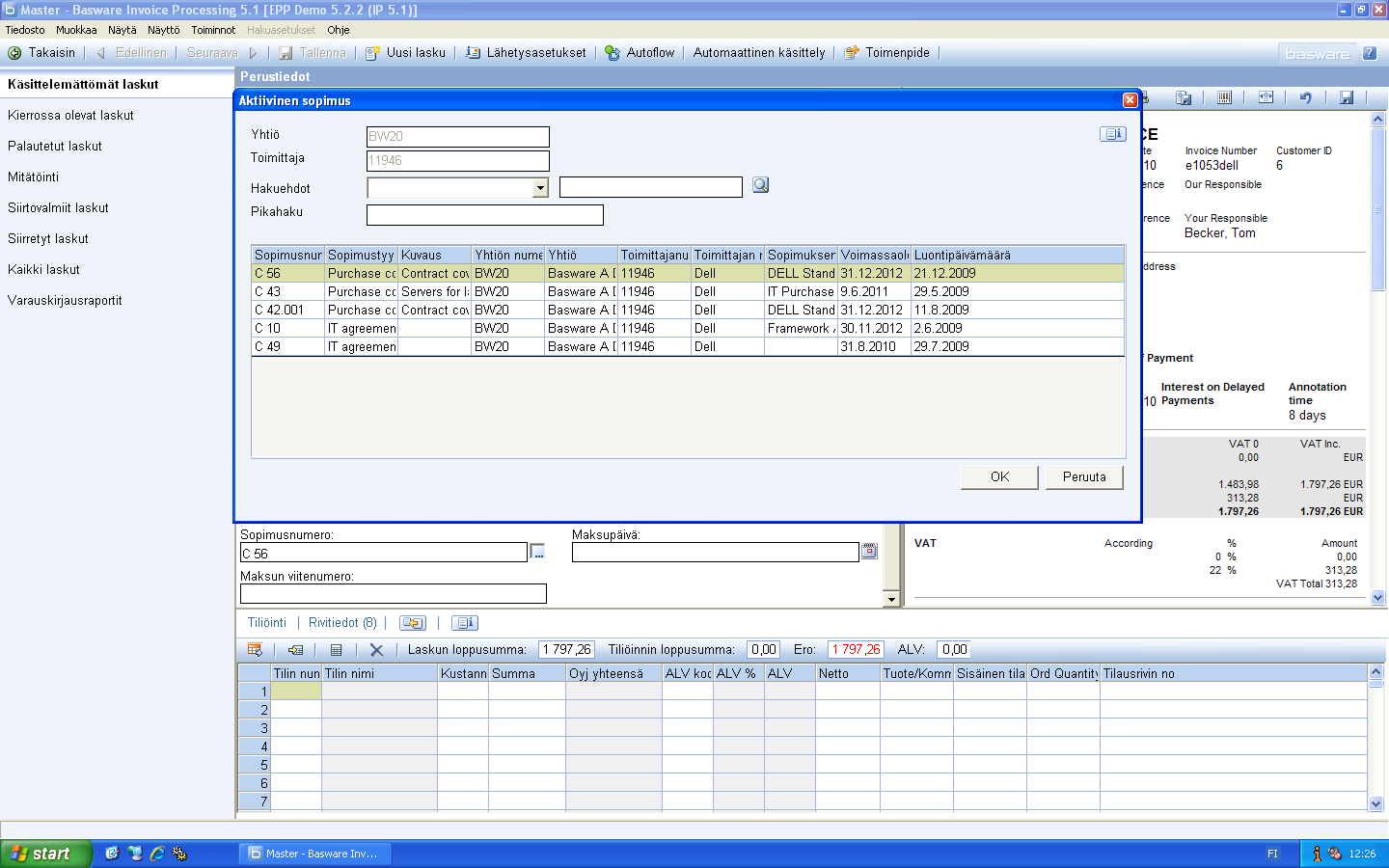This screenshot has width=1389, height=868.
Task: Close the Aktiivinen sopimus dialog
Action: [x=1130, y=100]
